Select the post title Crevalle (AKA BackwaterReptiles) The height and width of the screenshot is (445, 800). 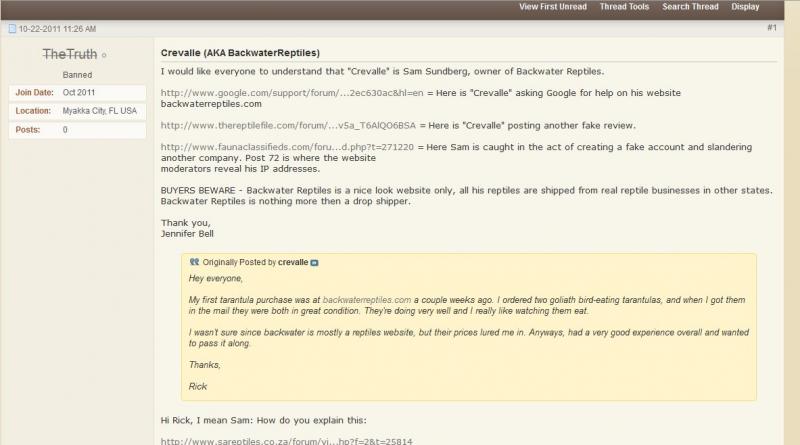(240, 53)
